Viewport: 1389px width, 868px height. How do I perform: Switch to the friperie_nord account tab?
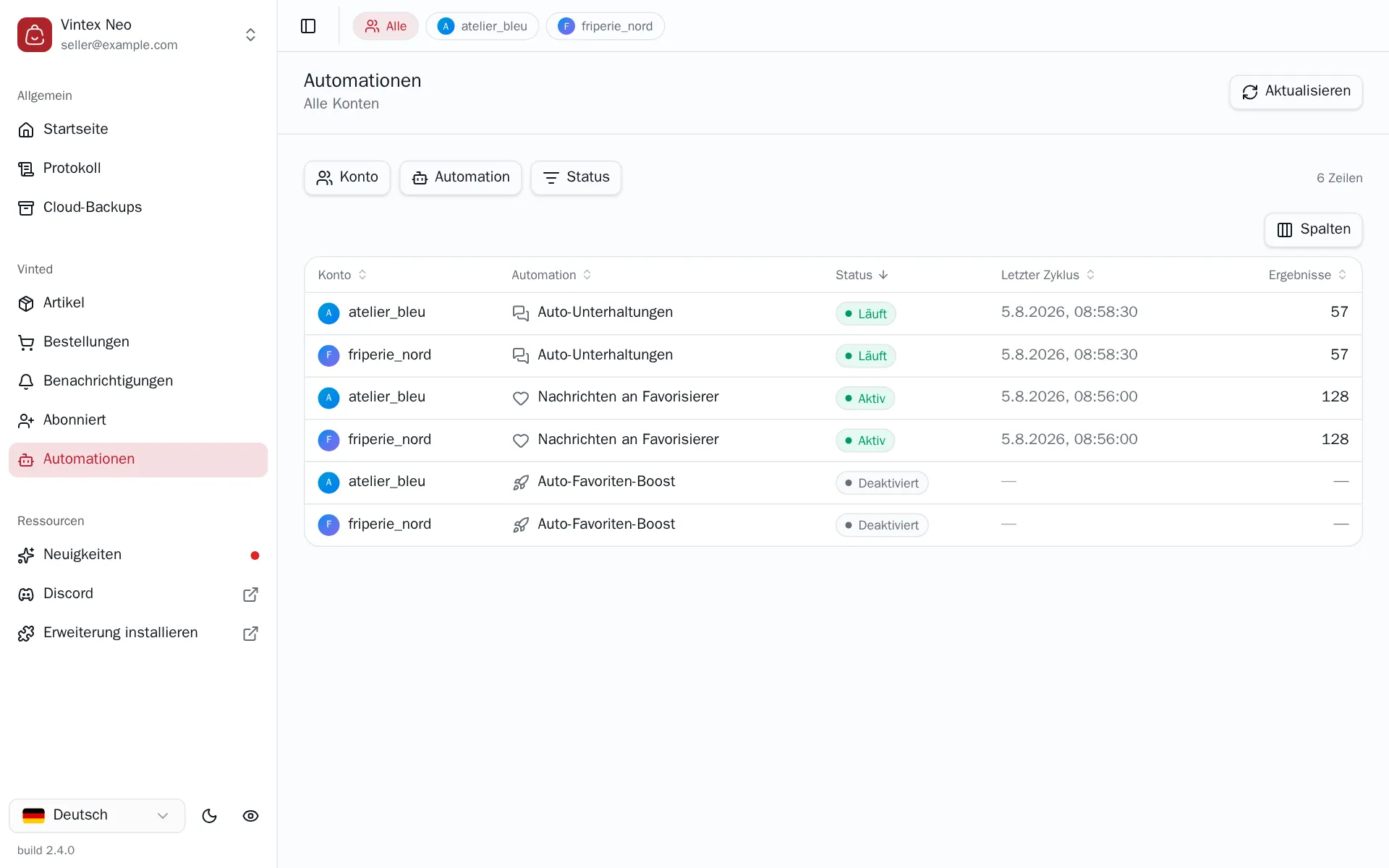pos(605,26)
